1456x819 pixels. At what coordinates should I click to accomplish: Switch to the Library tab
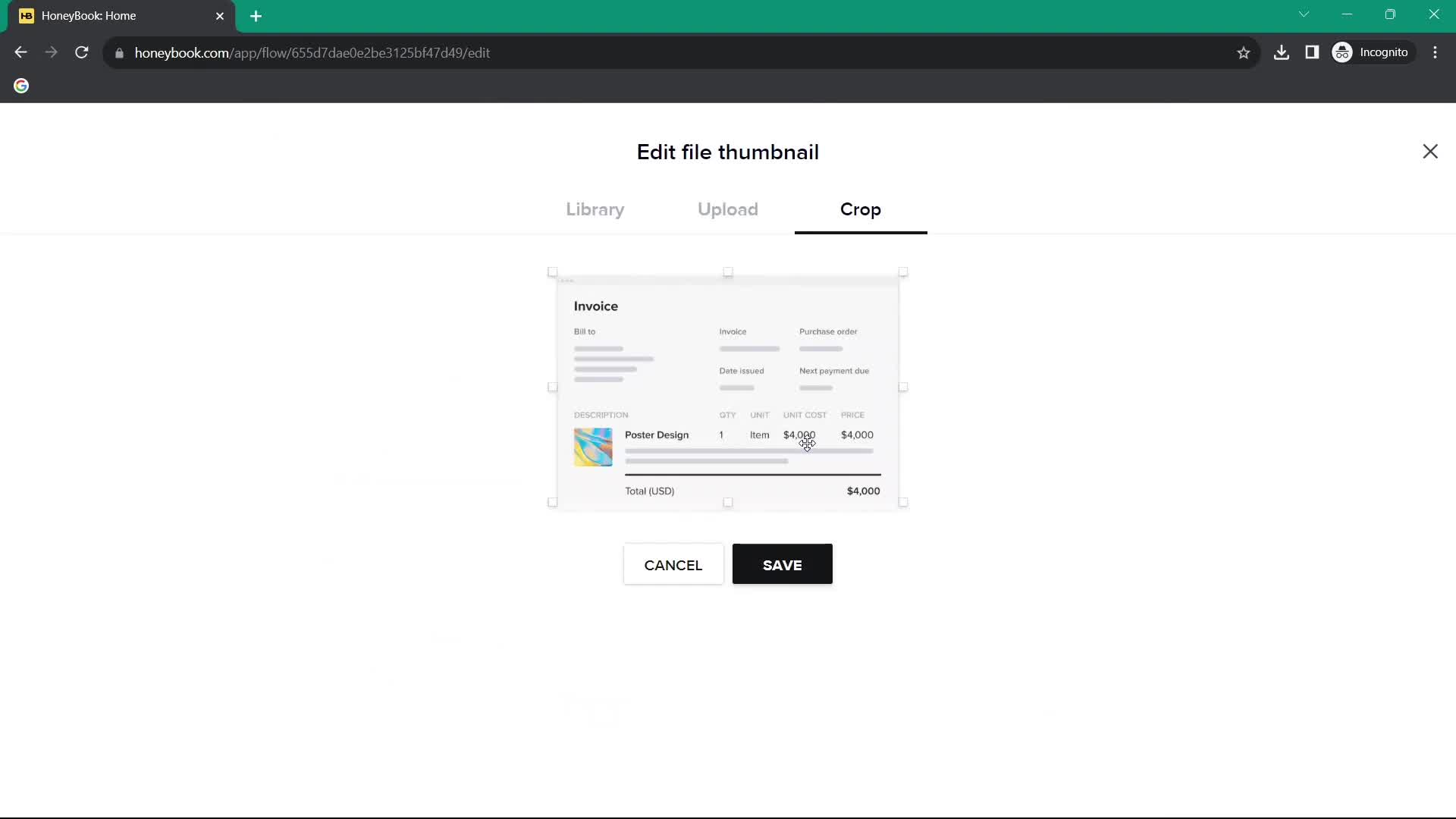(595, 209)
